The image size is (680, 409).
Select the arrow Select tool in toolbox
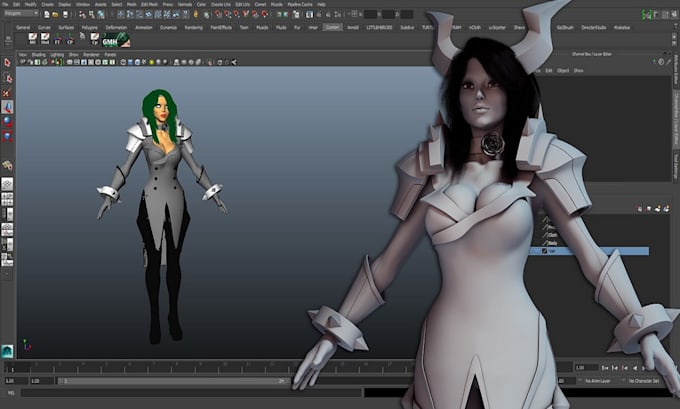(x=7, y=63)
